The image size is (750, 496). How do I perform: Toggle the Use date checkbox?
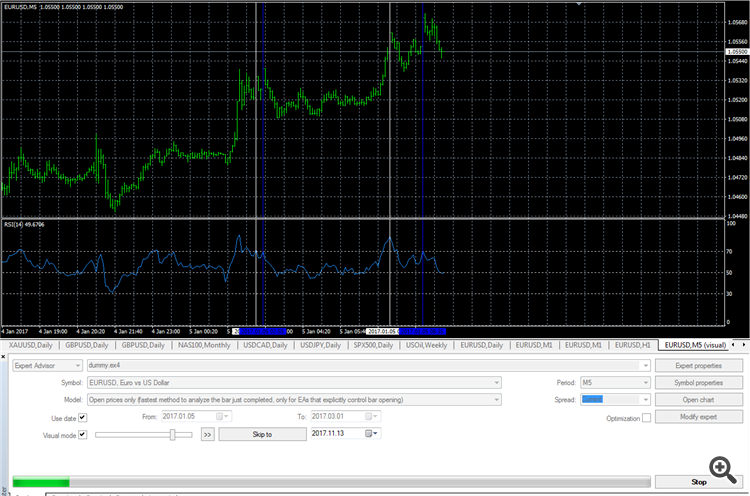83,418
